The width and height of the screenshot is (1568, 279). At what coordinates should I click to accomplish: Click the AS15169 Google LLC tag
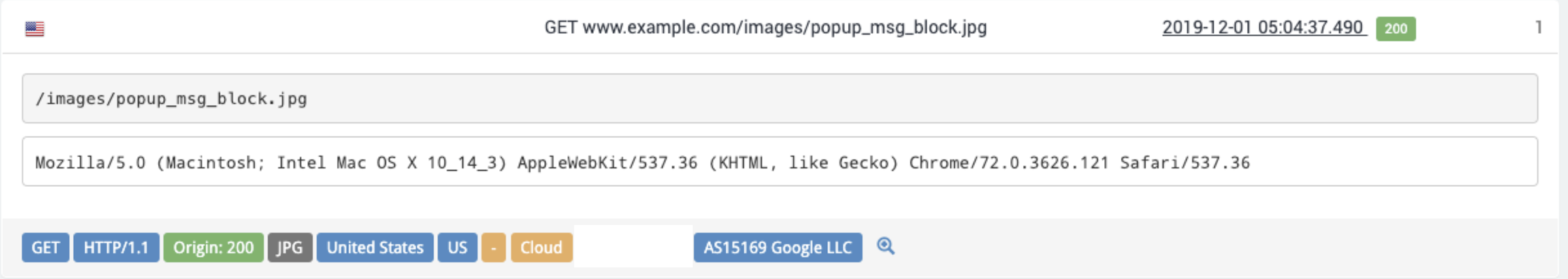click(x=778, y=248)
